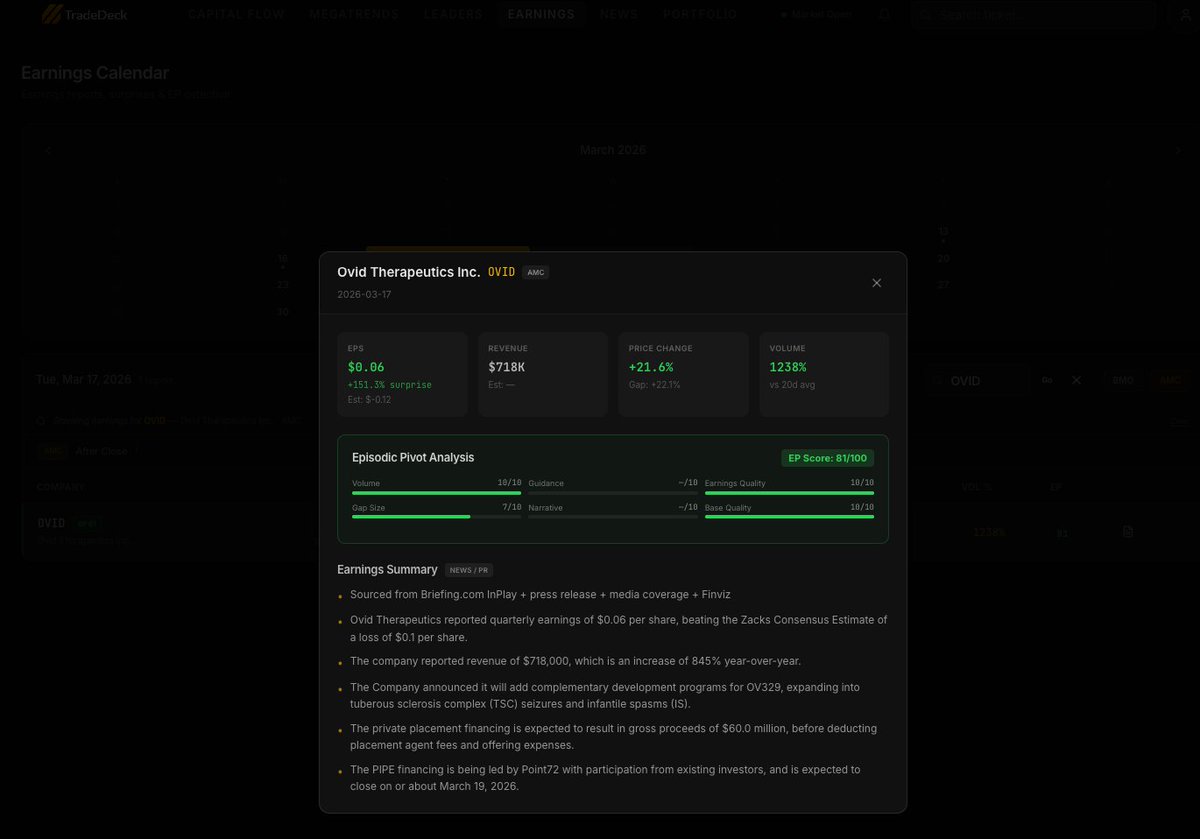Click the Volume 1238% card
1200x839 pixels.
[824, 374]
